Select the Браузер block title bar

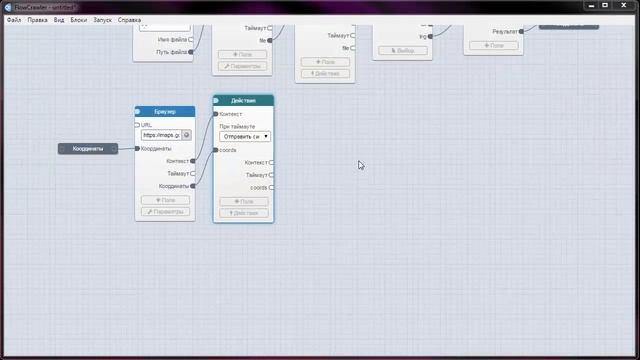click(165, 111)
